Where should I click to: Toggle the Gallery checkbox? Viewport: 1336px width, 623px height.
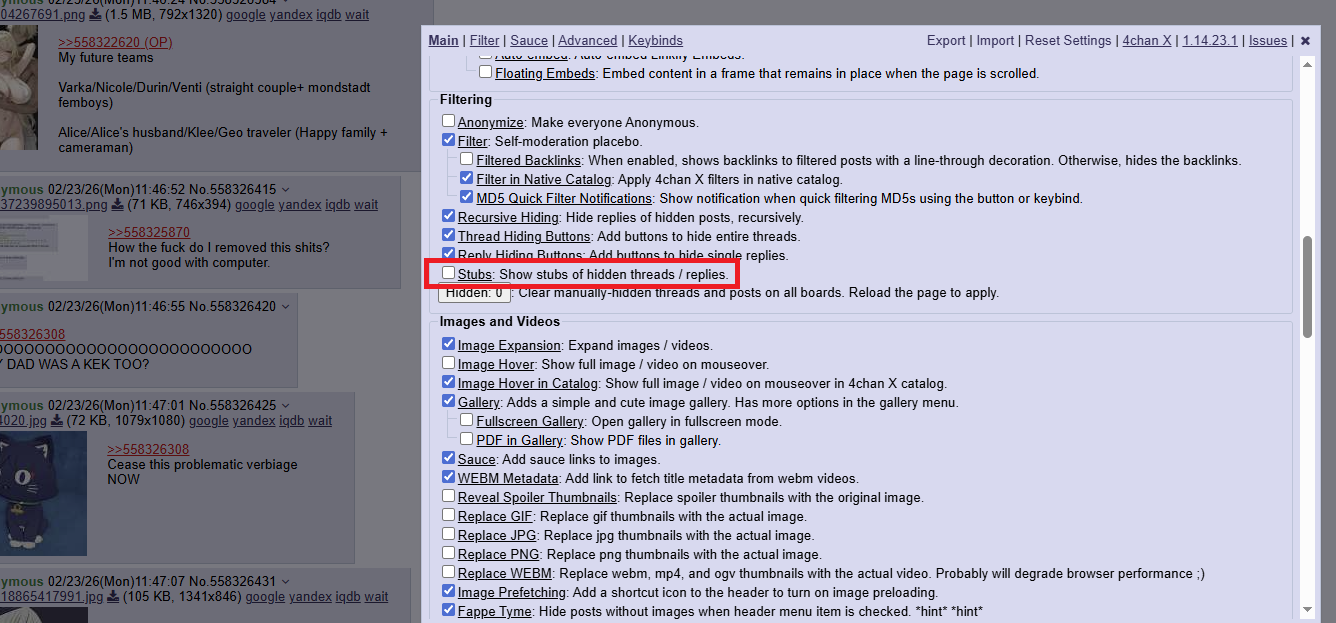pos(449,402)
